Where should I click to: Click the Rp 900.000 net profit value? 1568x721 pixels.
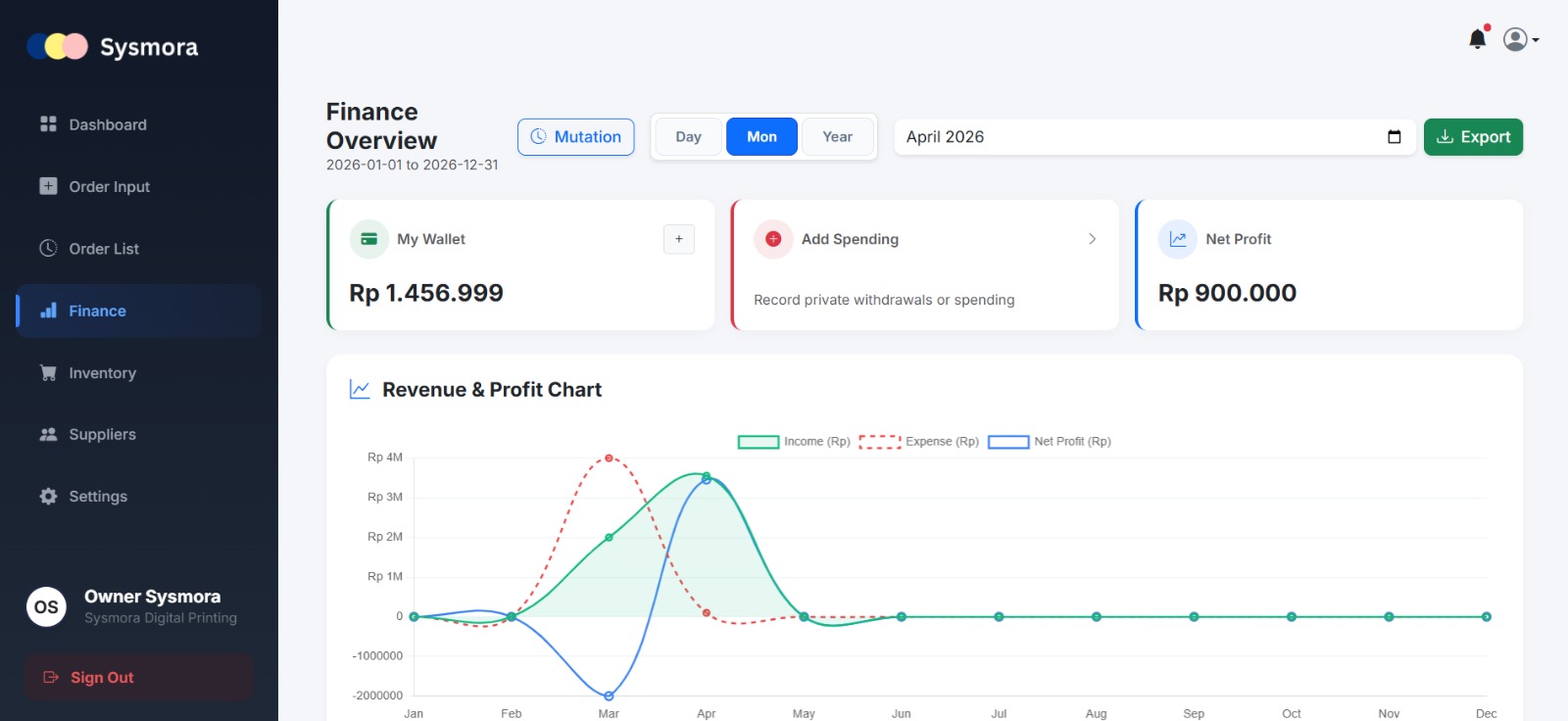1227,293
